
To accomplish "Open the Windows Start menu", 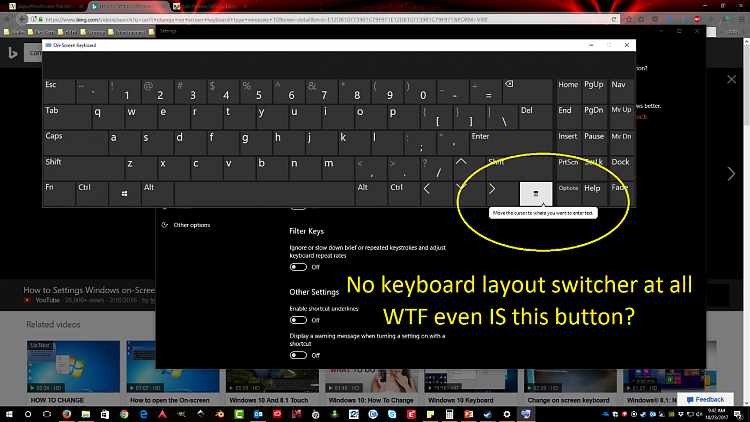I will pos(9,414).
